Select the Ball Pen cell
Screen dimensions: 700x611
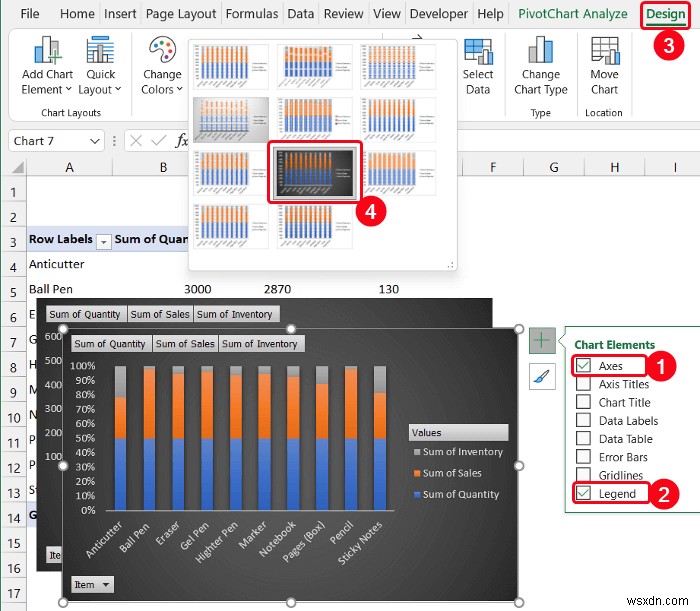tap(69, 289)
